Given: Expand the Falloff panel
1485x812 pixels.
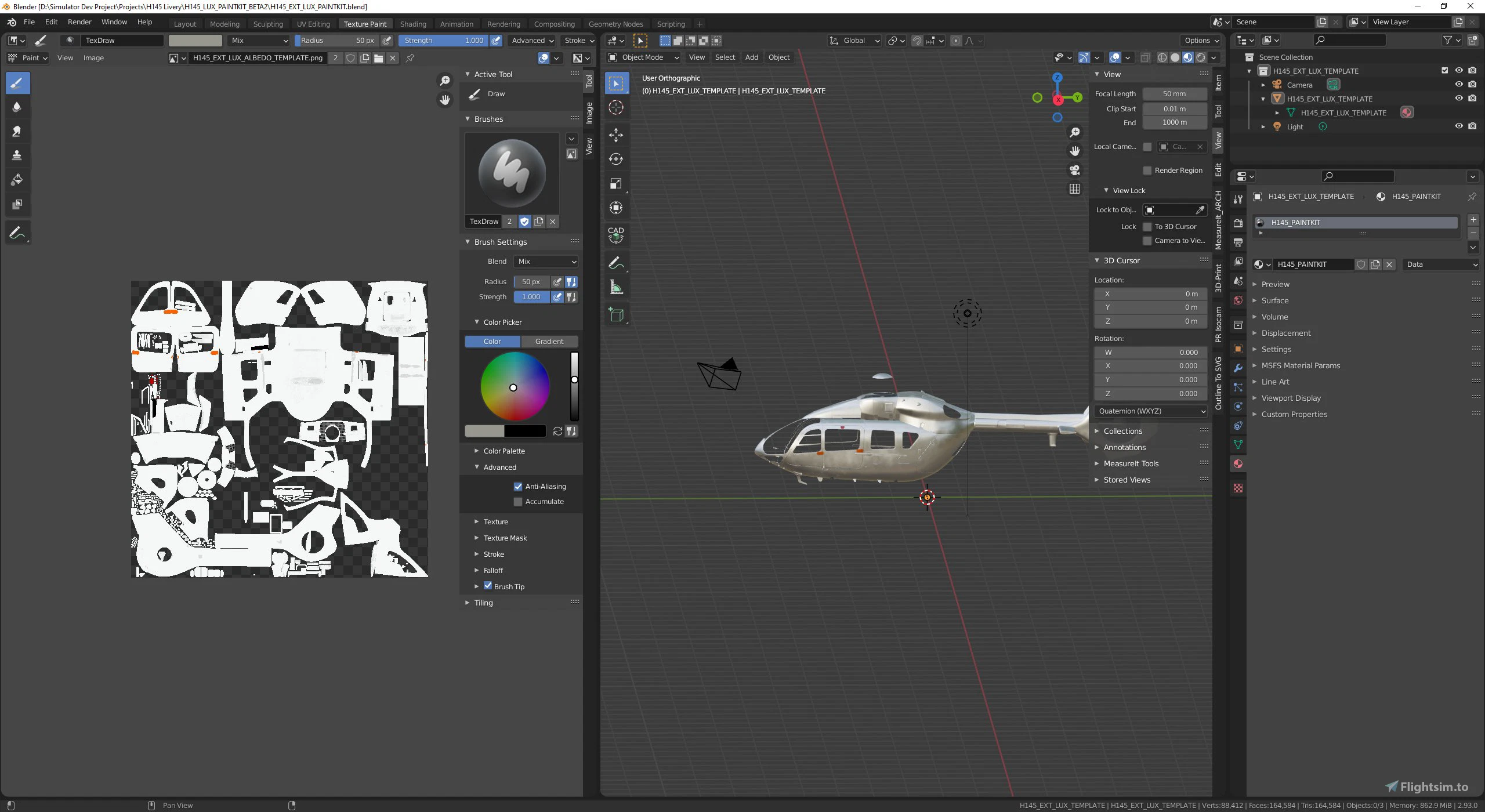Looking at the screenshot, I should (492, 571).
